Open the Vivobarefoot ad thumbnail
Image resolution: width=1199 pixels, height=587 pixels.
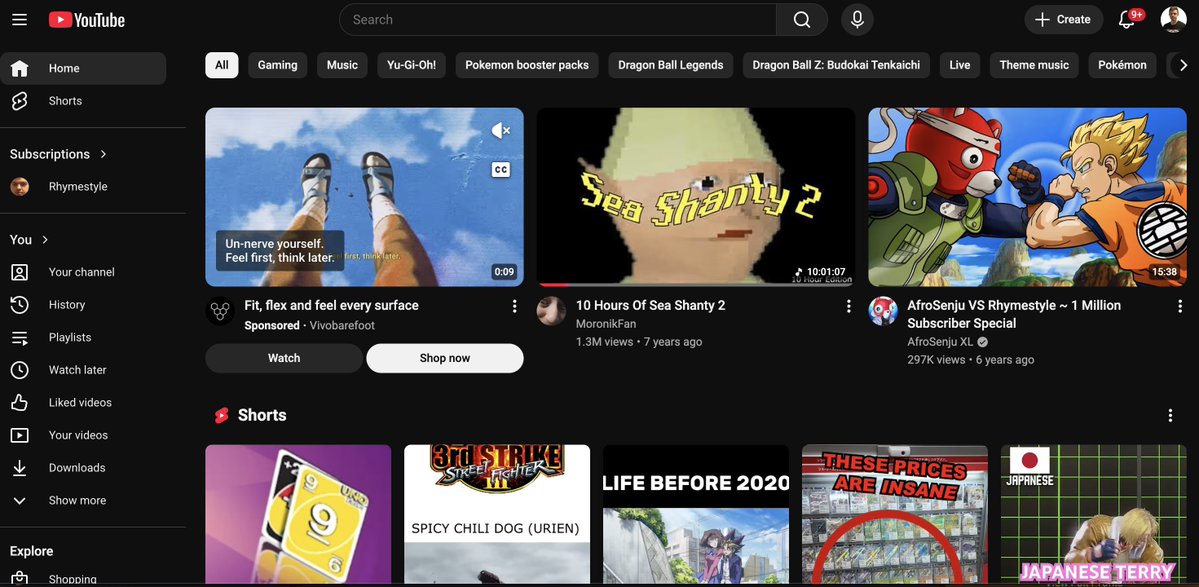coord(365,197)
